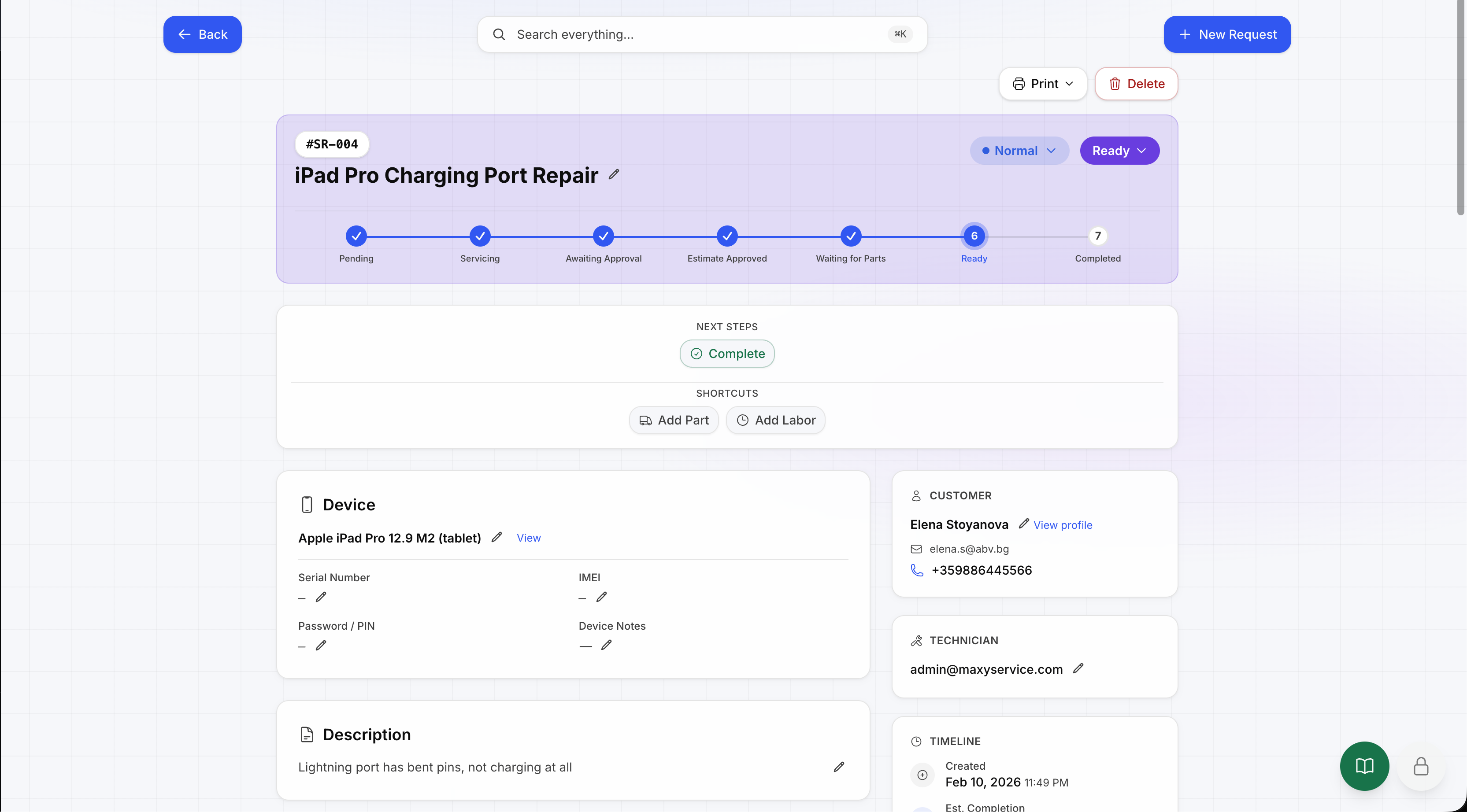This screenshot has height=812, width=1467.
Task: Edit the technician email pencil icon
Action: (x=1078, y=668)
